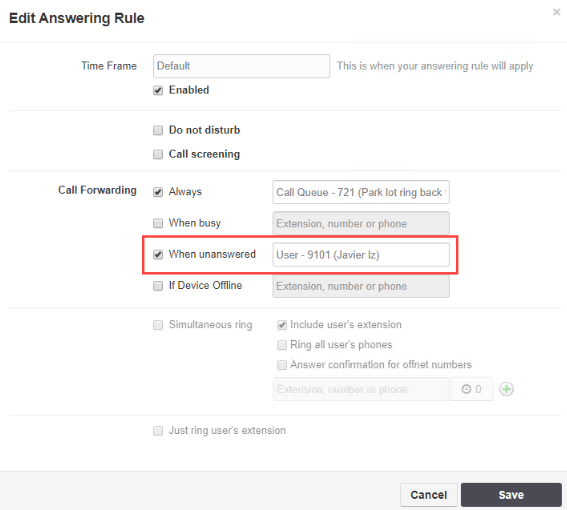The width and height of the screenshot is (567, 510).
Task: Cancel editing the answering rule
Action: [429, 495]
